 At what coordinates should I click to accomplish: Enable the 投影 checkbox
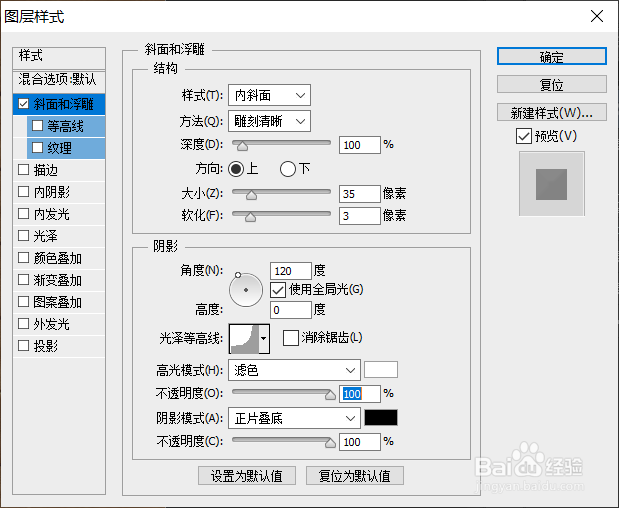click(24, 346)
